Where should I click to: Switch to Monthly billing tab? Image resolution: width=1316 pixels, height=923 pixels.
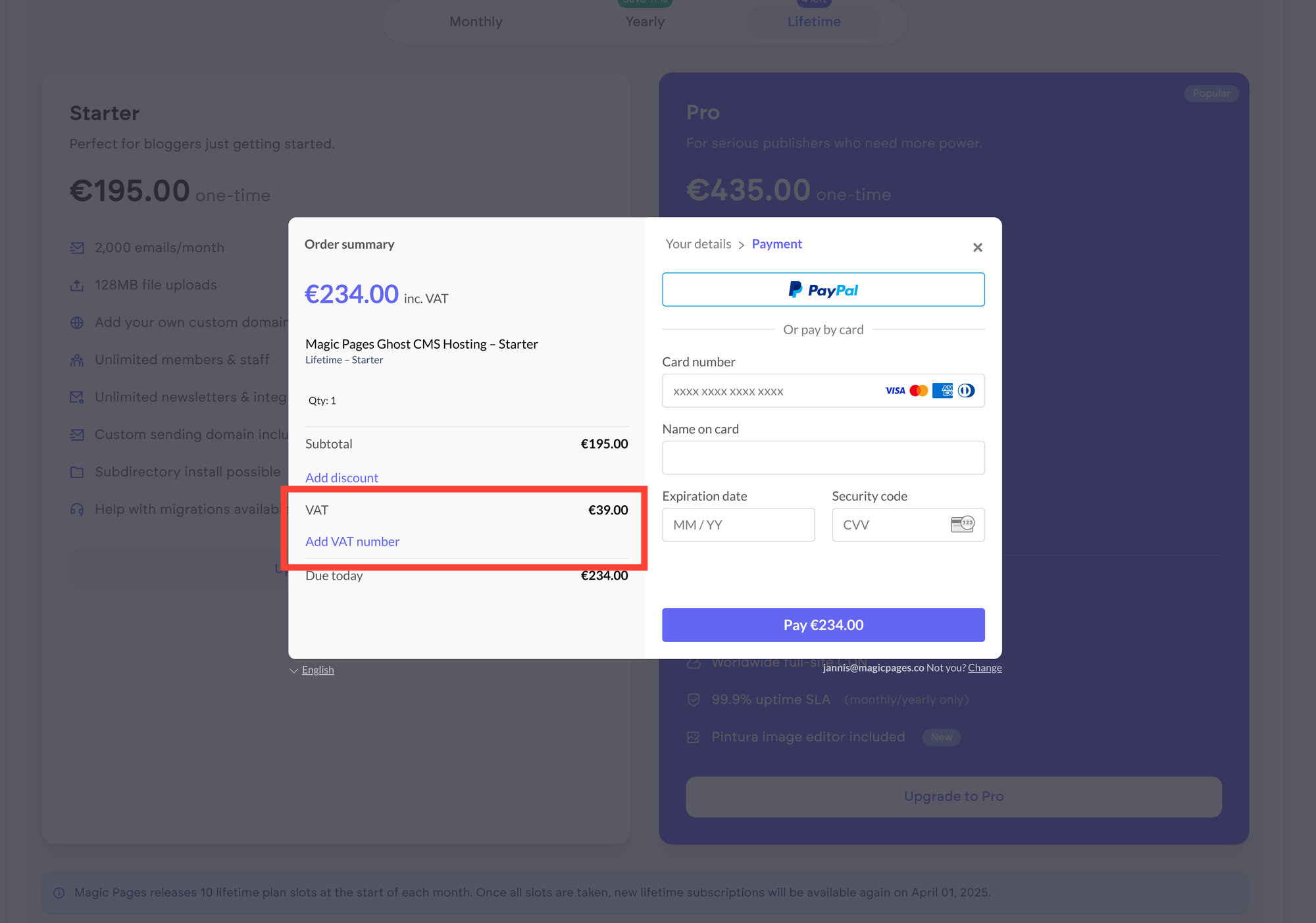pos(476,22)
